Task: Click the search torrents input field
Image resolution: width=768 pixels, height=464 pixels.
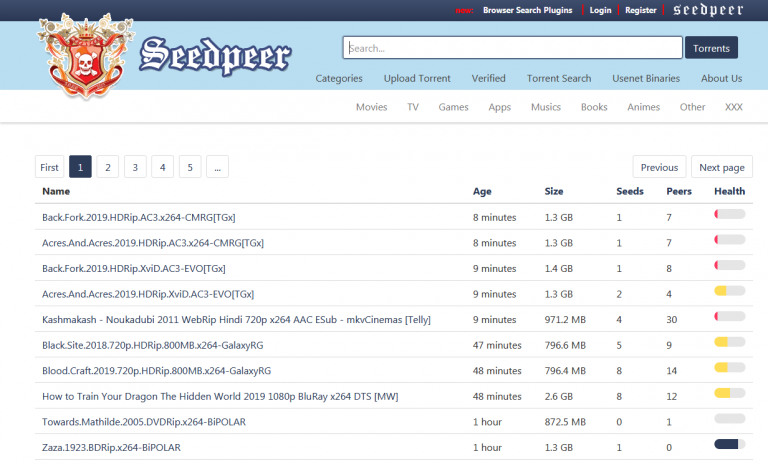Action: tap(512, 48)
